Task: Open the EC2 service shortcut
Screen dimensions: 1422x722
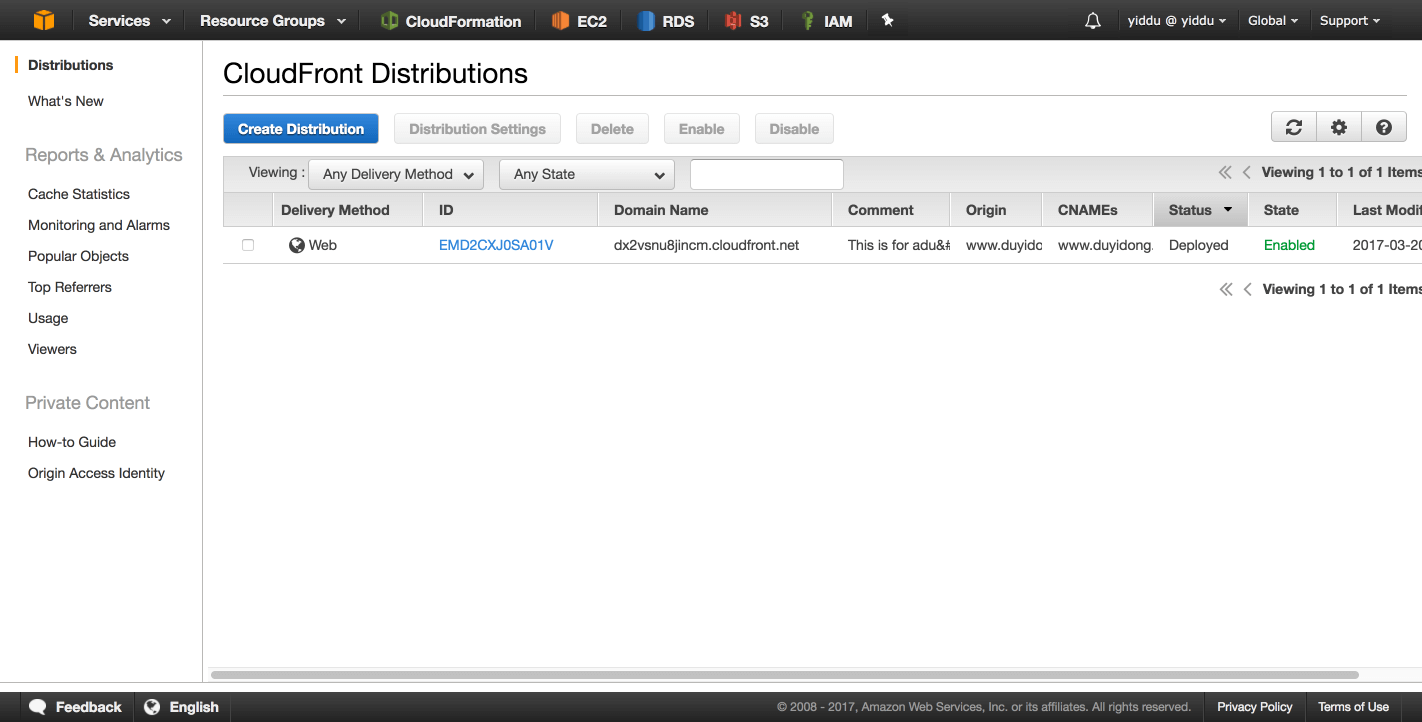Action: click(x=579, y=21)
